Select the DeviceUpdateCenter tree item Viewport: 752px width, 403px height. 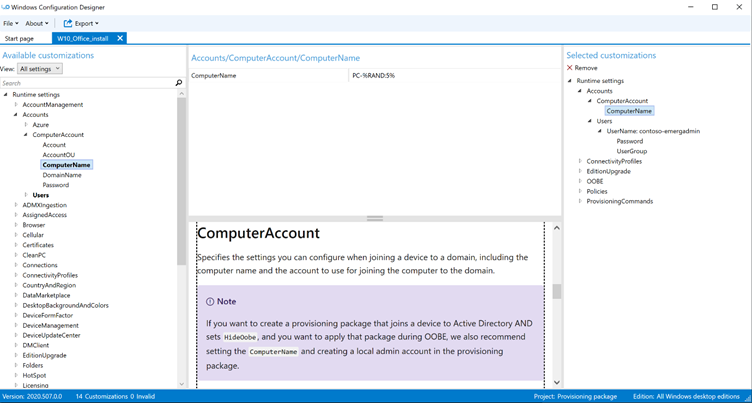[51, 335]
